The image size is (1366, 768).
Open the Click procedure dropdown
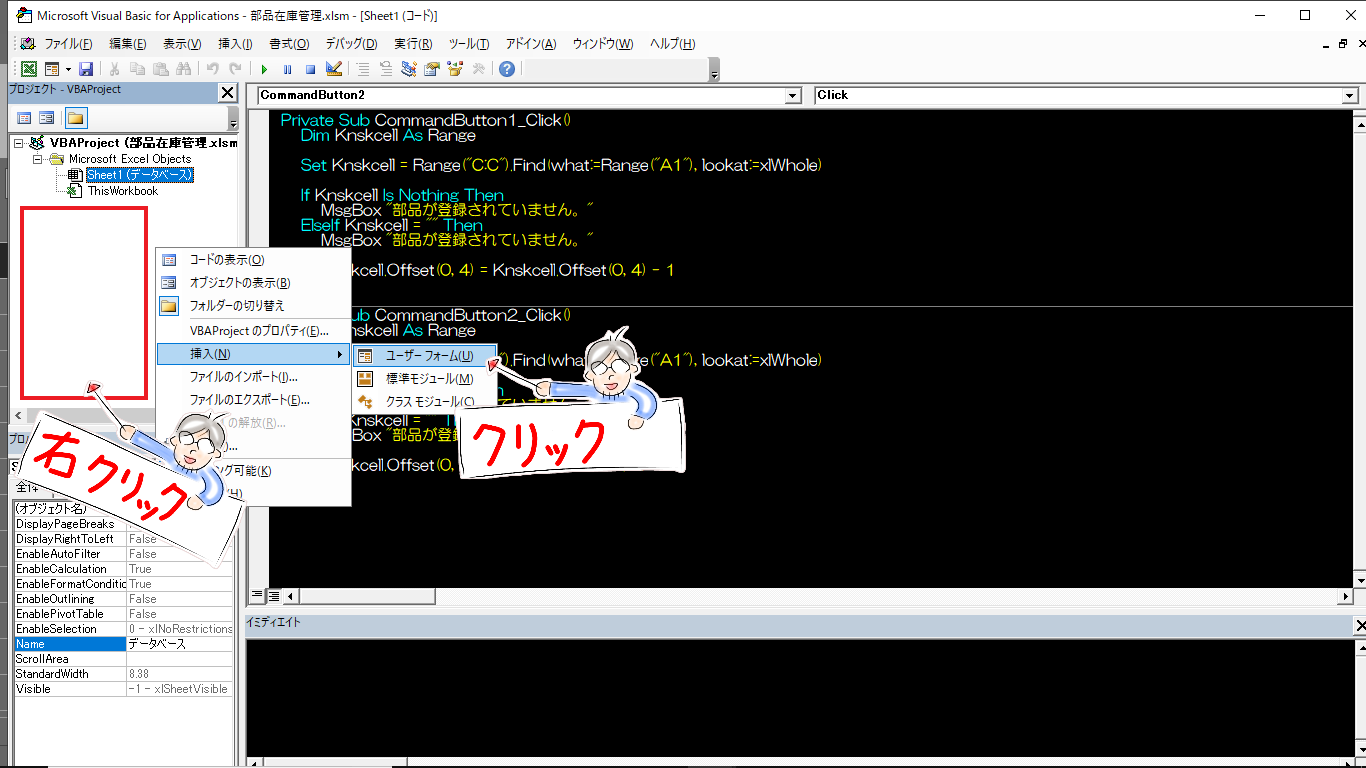(1349, 96)
